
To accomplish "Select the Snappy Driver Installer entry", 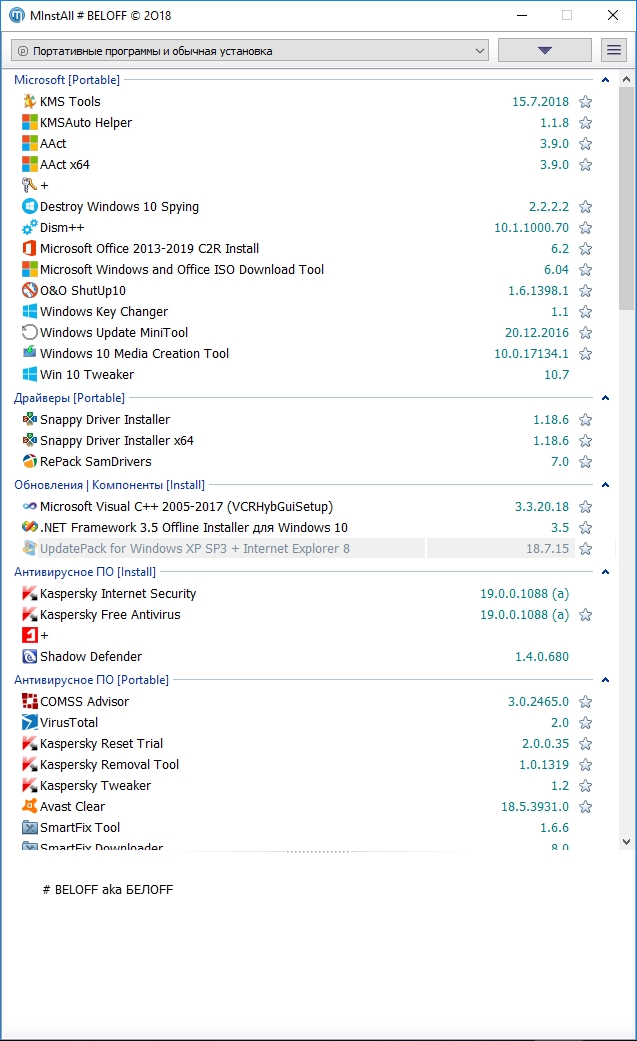I will pyautogui.click(x=105, y=420).
